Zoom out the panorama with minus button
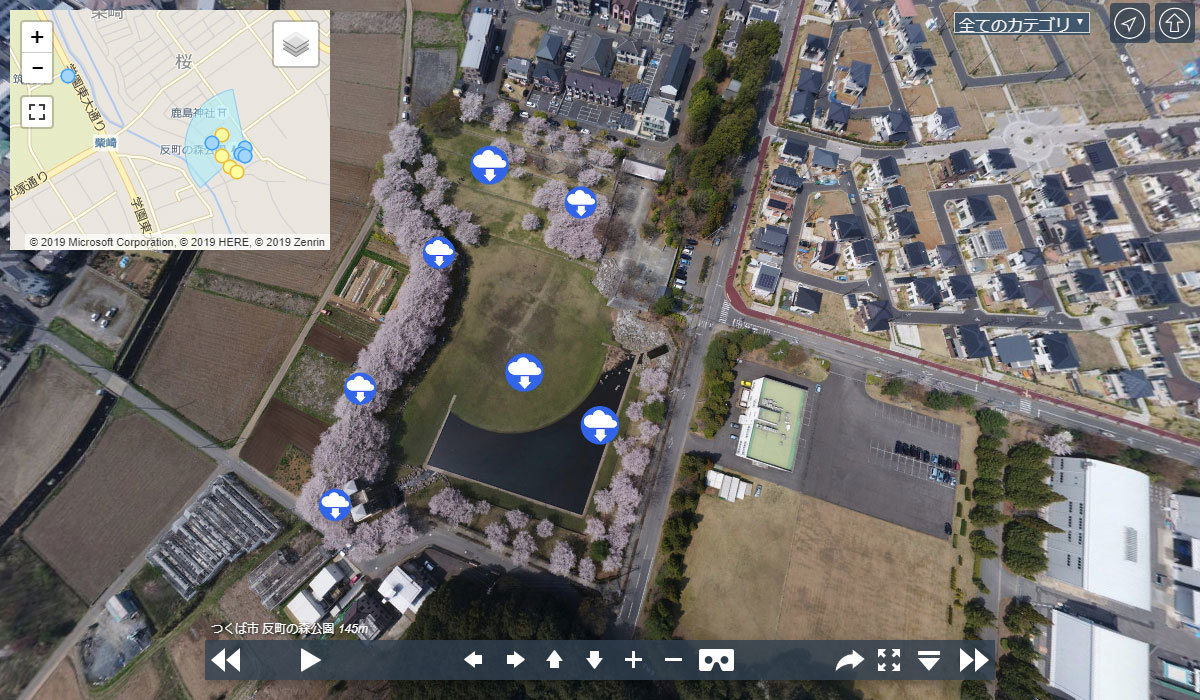The image size is (1200, 700). [673, 660]
